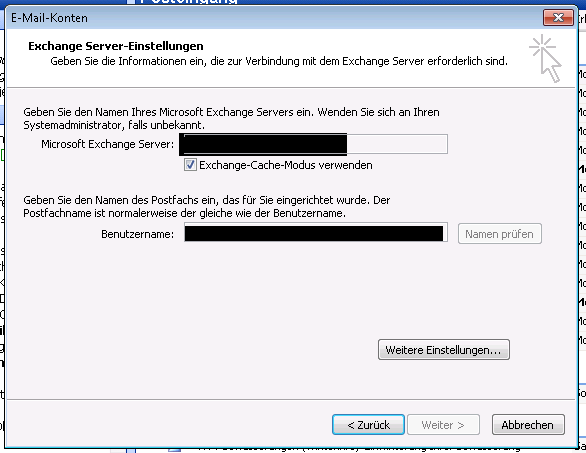
Task: Click the Benutzername label
Action: pos(138,234)
